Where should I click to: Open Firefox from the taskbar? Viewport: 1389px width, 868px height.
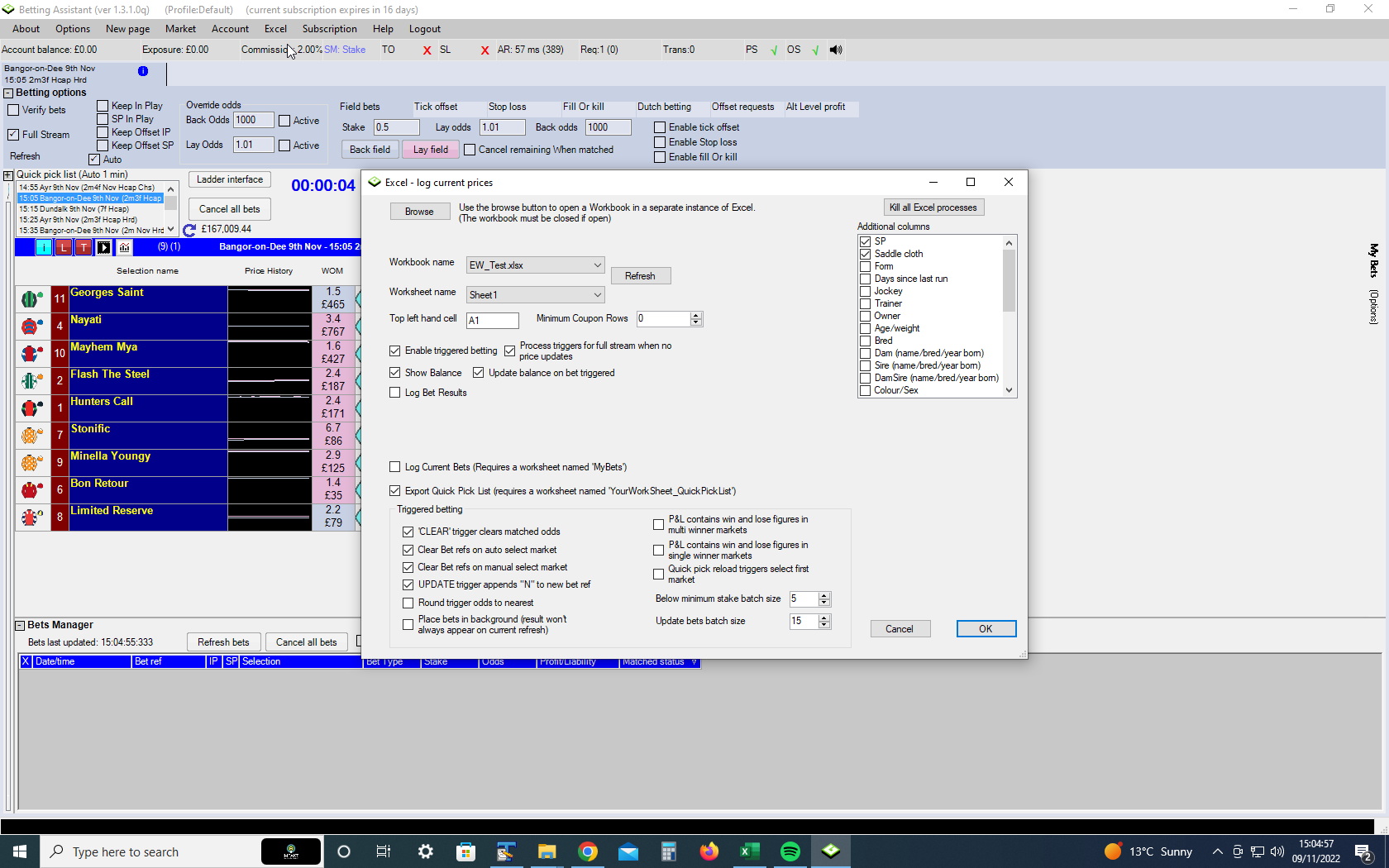coord(709,851)
